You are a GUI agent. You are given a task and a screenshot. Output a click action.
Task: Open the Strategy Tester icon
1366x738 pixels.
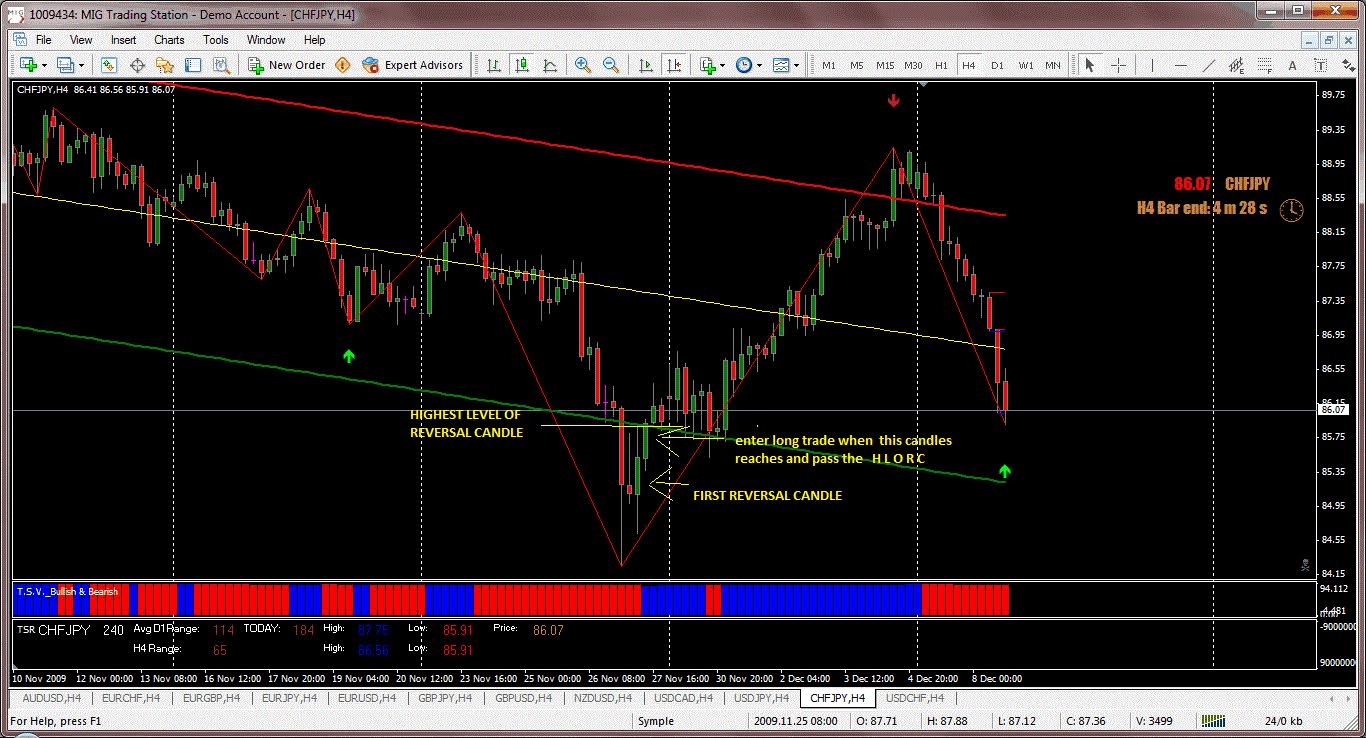(x=223, y=65)
